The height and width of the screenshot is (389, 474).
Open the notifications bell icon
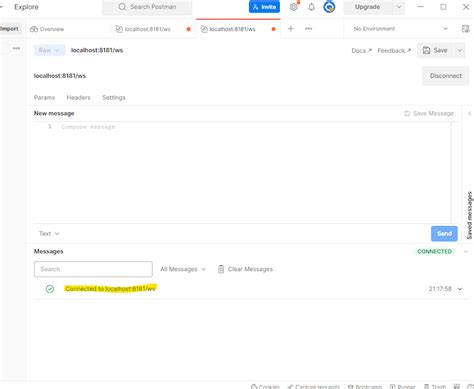coord(311,7)
